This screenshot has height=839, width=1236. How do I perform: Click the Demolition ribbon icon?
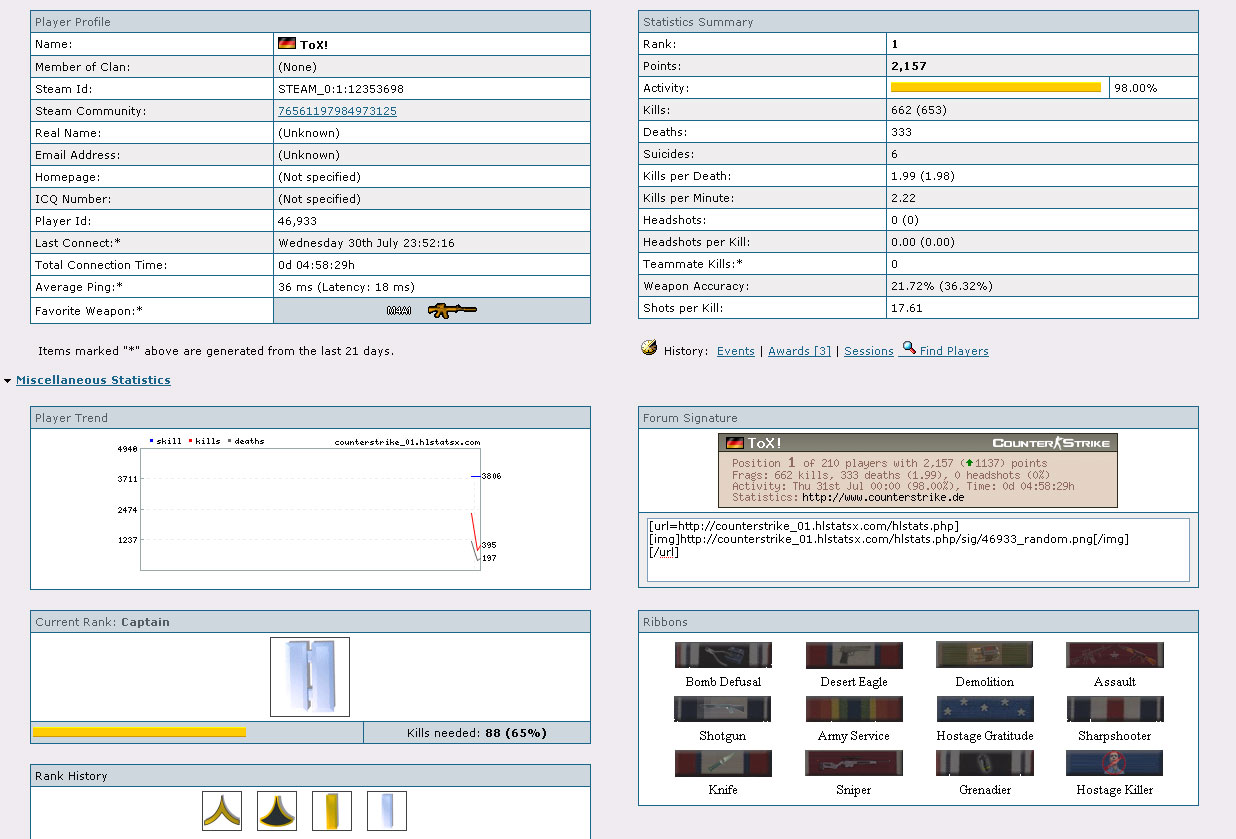point(984,655)
